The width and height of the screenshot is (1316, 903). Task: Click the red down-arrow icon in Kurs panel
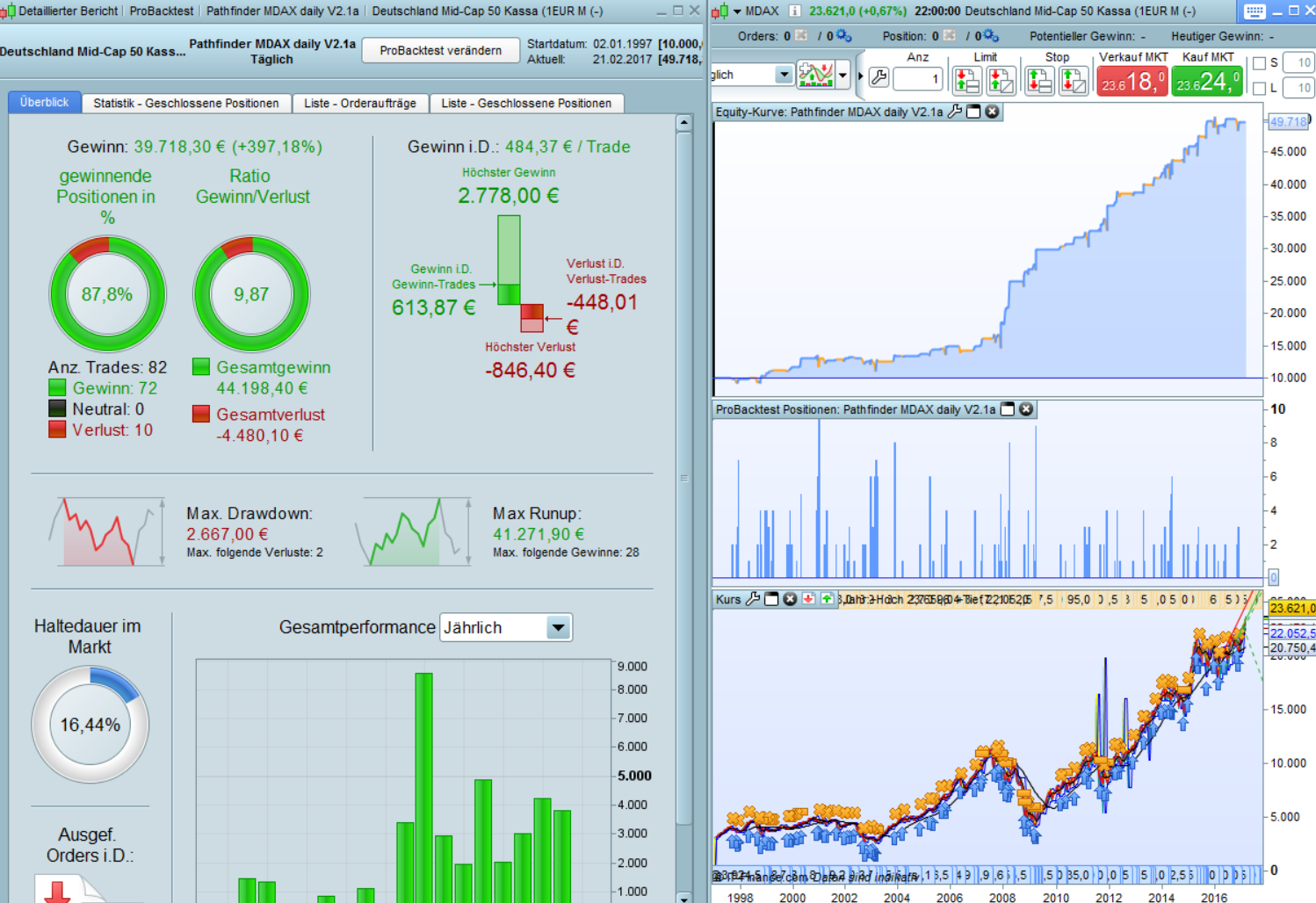point(808,599)
